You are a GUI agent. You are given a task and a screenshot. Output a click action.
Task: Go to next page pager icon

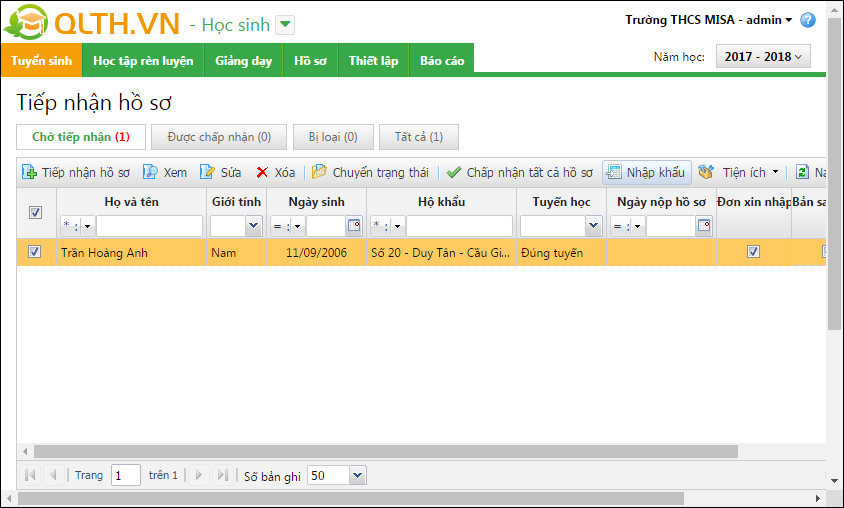(x=199, y=475)
